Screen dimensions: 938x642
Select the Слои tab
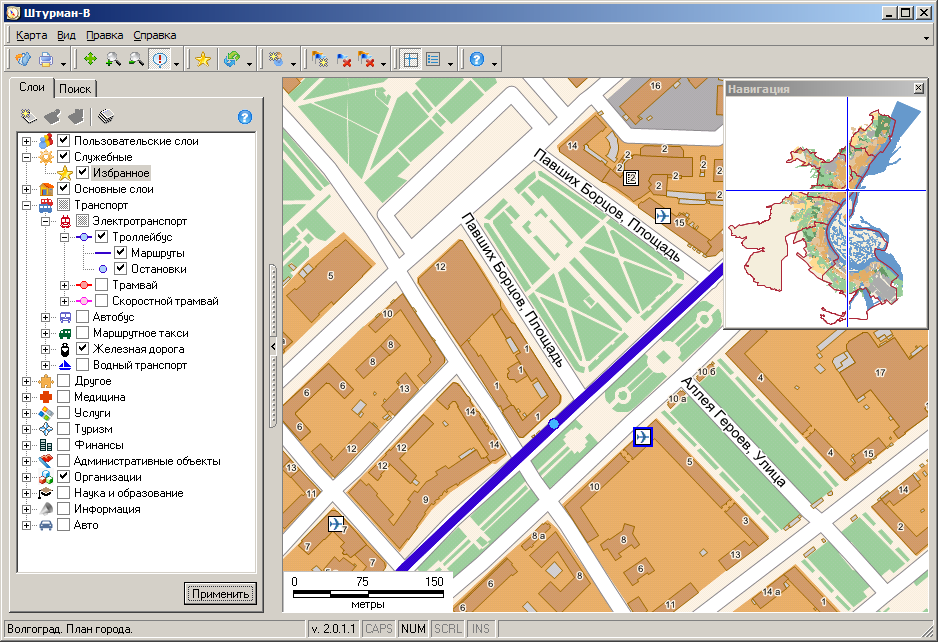point(32,87)
